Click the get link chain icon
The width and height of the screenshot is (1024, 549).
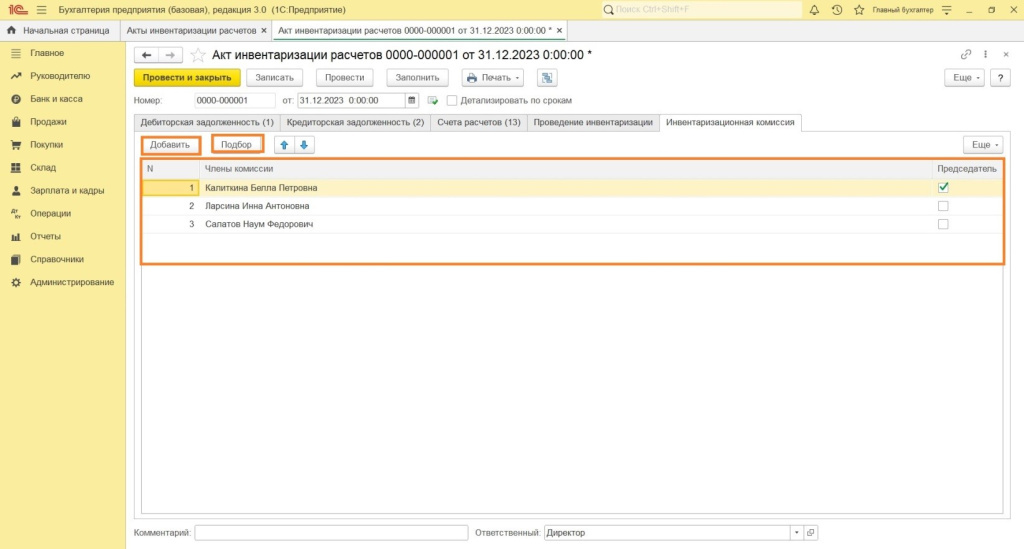[965, 55]
